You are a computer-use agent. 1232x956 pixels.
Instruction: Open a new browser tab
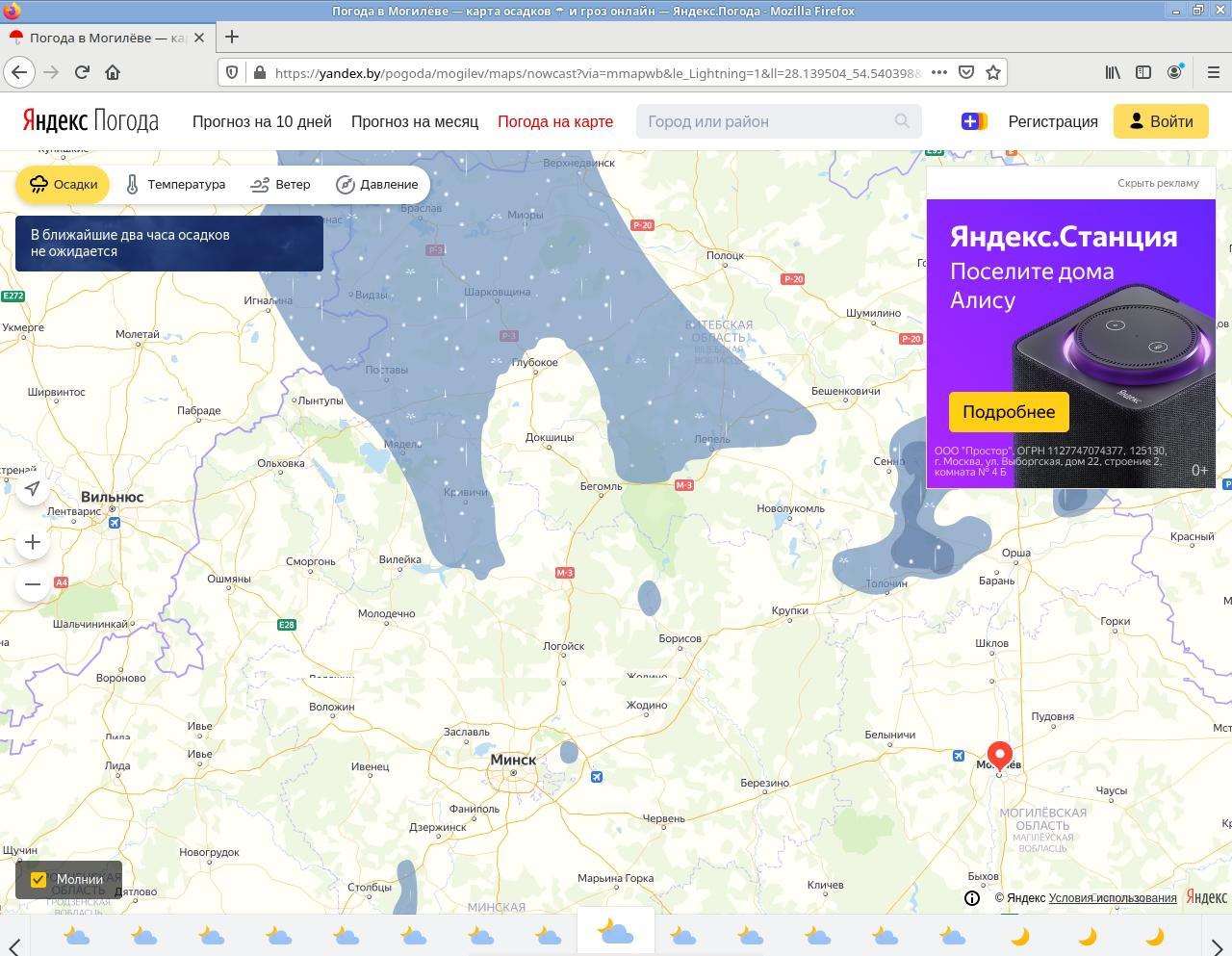tap(232, 38)
